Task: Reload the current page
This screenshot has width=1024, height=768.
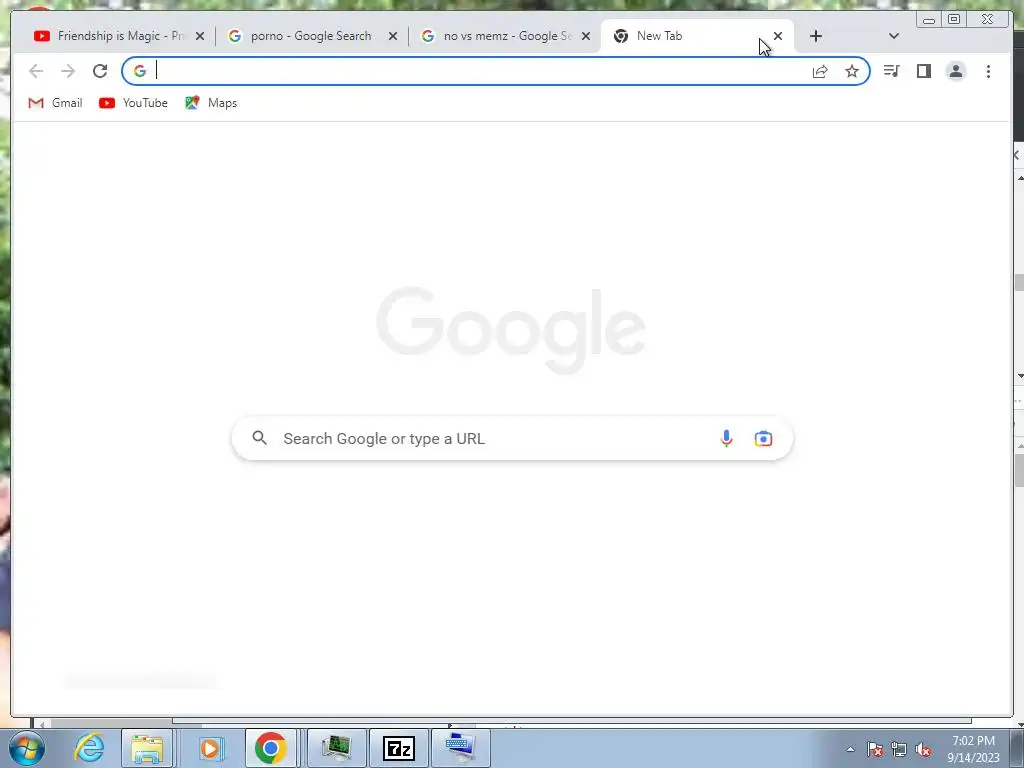Action: tap(100, 71)
